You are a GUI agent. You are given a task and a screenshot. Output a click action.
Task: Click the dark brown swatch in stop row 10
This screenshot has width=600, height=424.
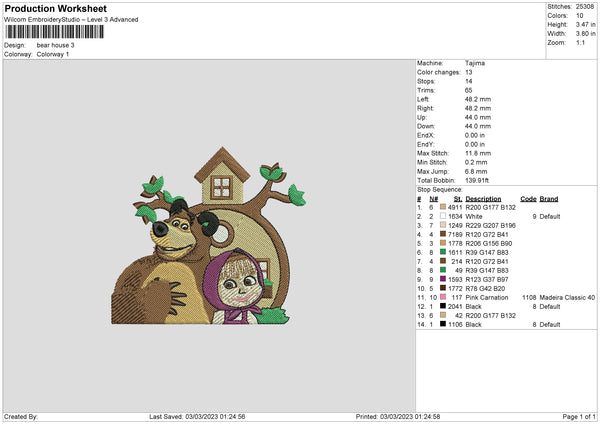click(x=443, y=288)
